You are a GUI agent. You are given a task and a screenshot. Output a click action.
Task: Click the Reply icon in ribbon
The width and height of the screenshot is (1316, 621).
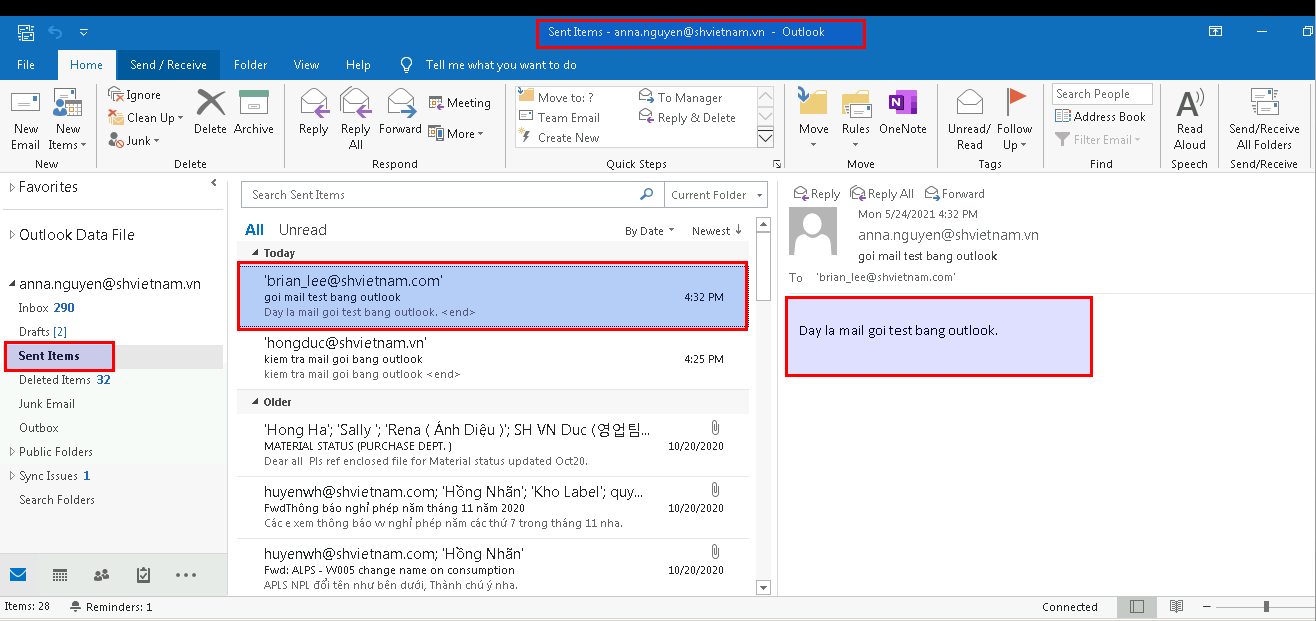314,103
